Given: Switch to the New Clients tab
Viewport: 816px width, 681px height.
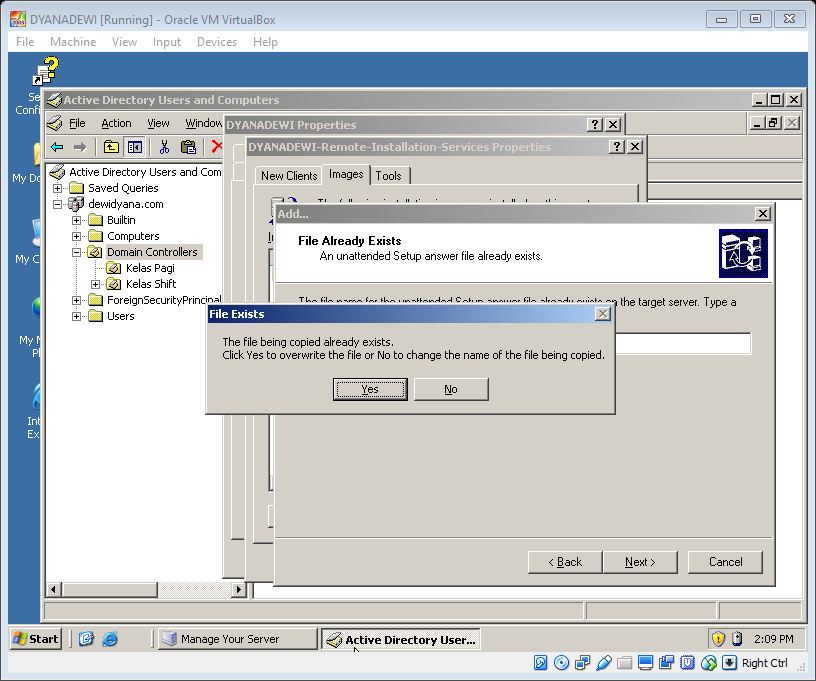Looking at the screenshot, I should (x=289, y=176).
